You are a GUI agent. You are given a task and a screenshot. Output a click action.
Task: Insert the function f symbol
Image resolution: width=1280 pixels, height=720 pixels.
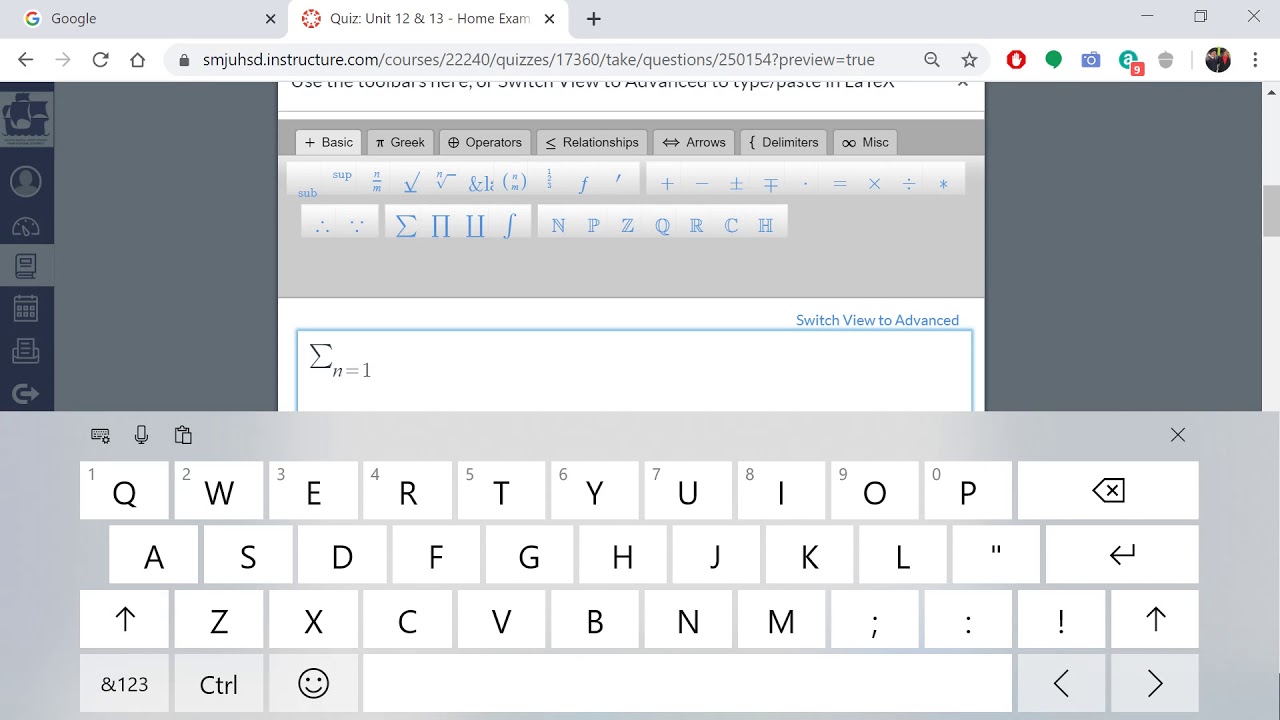point(584,183)
